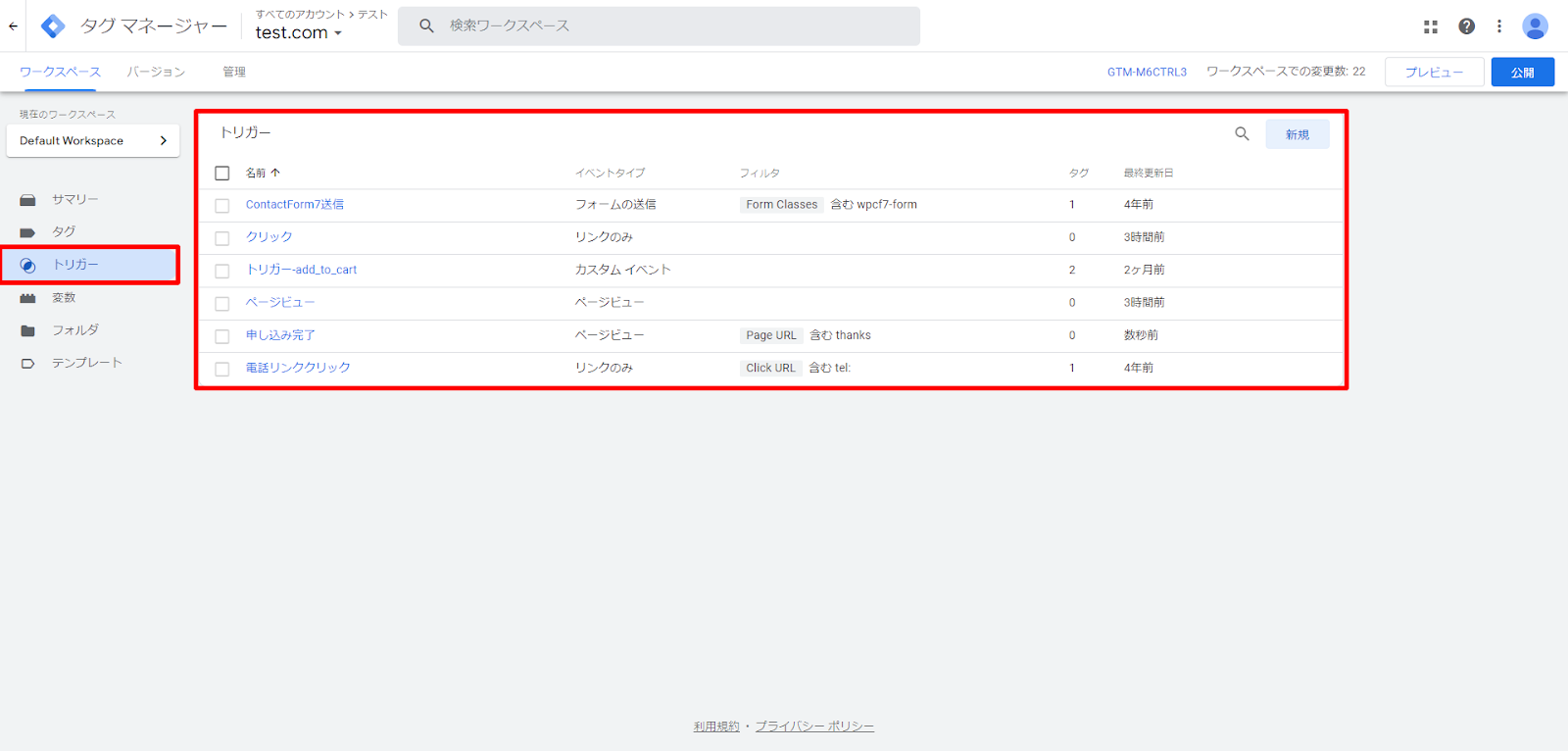Image resolution: width=1568 pixels, height=751 pixels.
Task: Open テンプレート in the sidebar
Action: click(87, 363)
